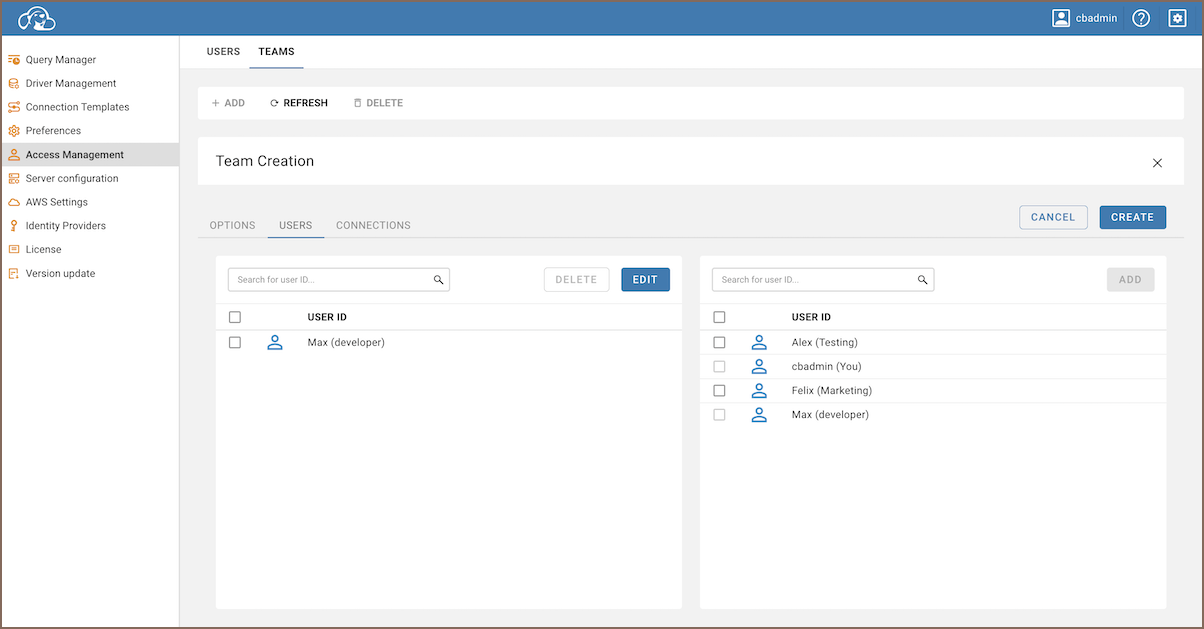Open the Connections tab
The width and height of the screenshot is (1204, 629).
373,226
